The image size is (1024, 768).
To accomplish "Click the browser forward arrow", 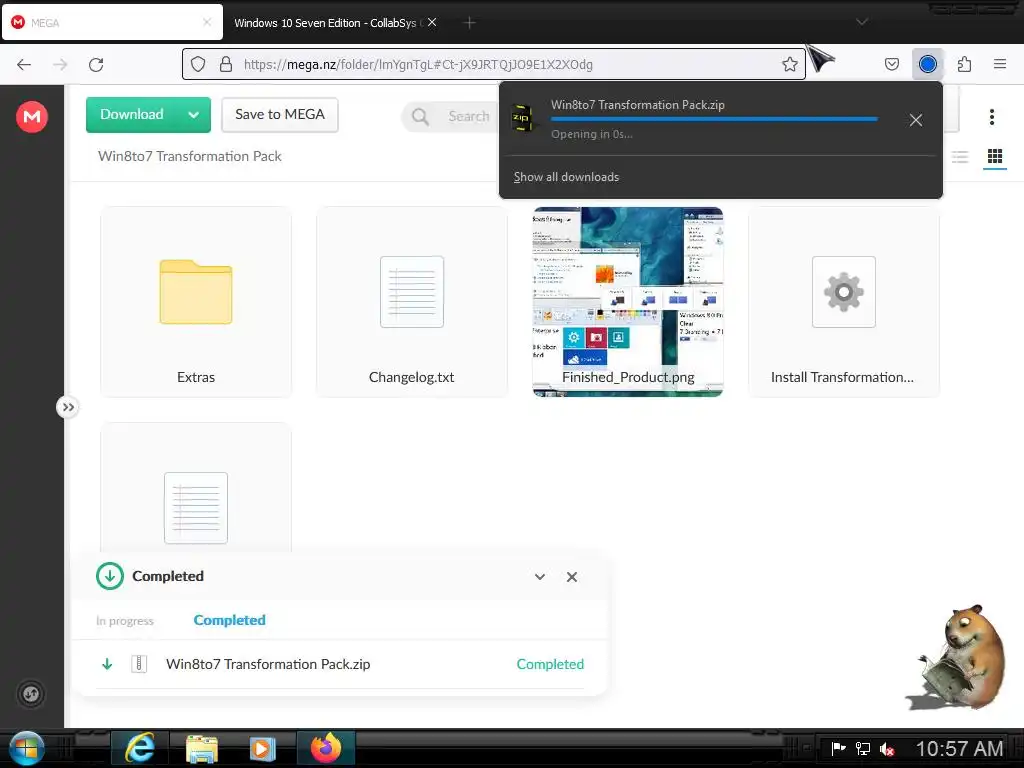I will 60,65.
